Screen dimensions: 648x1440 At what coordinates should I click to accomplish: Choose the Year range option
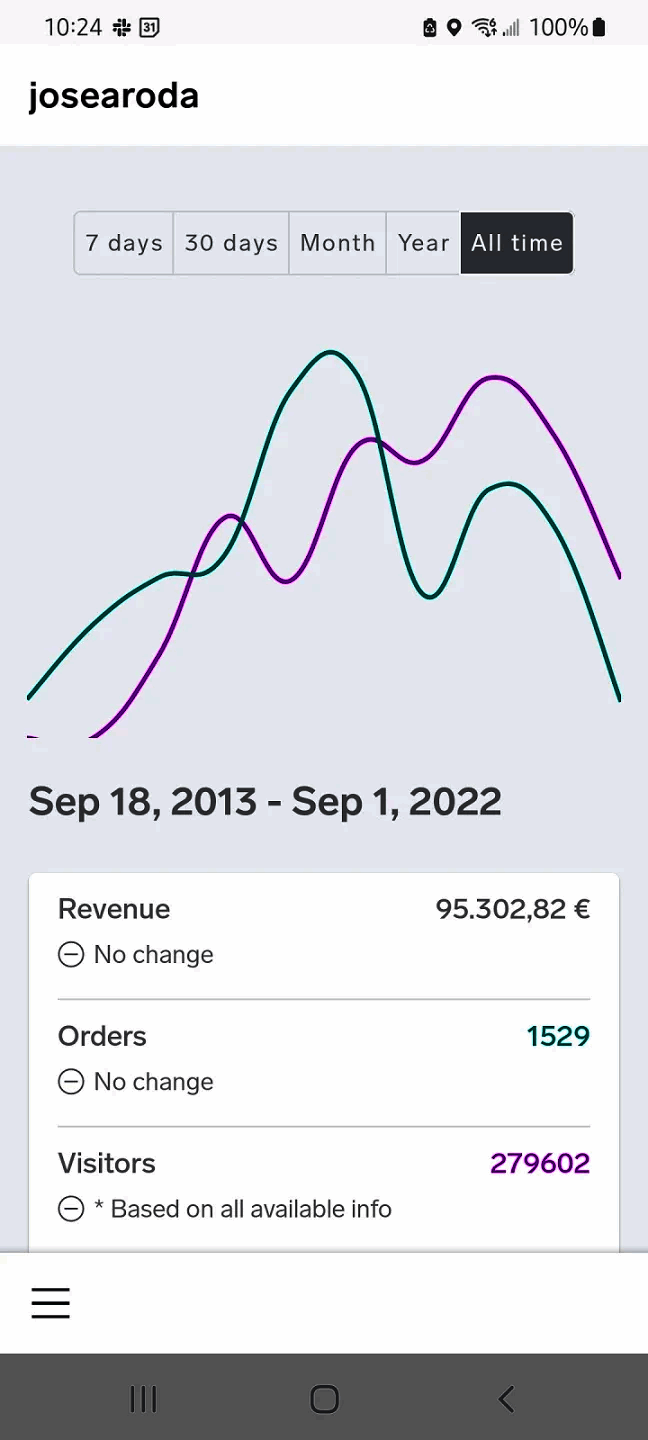pyautogui.click(x=423, y=243)
